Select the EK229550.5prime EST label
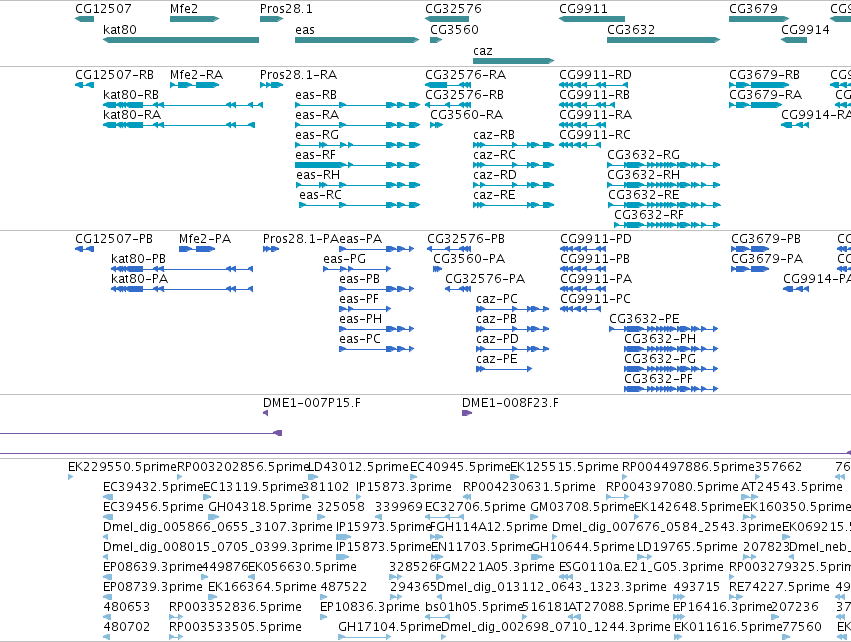 coord(123,467)
